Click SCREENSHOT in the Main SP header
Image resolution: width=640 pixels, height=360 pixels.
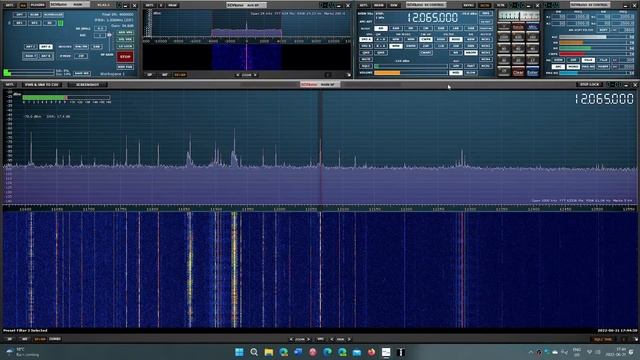click(87, 84)
